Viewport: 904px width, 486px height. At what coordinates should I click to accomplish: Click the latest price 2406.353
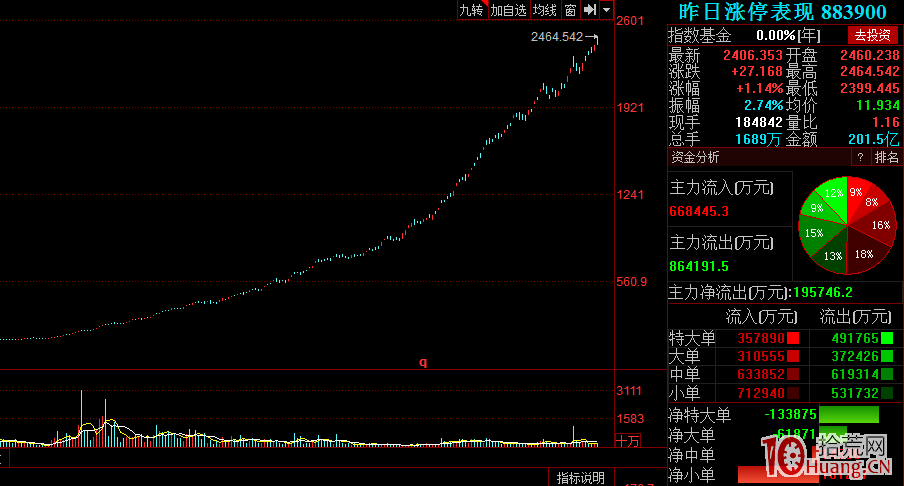pyautogui.click(x=753, y=55)
